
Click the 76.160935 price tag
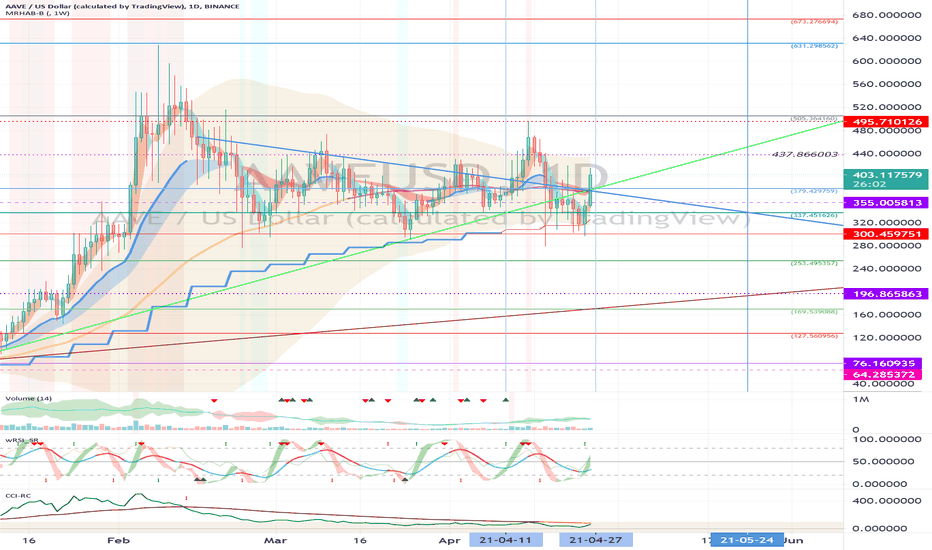coord(882,363)
